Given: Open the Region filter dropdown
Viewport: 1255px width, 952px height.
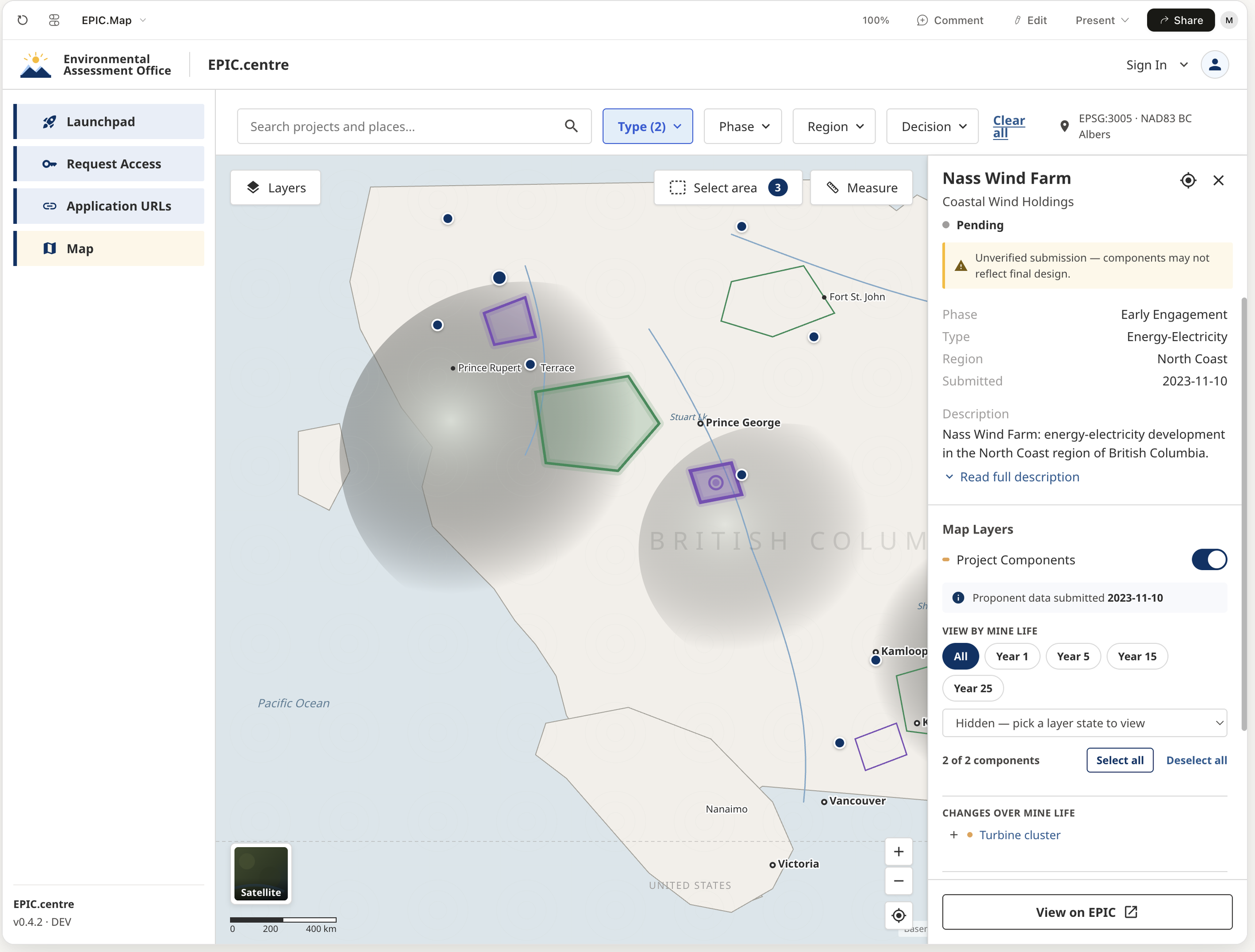Looking at the screenshot, I should tap(834, 126).
